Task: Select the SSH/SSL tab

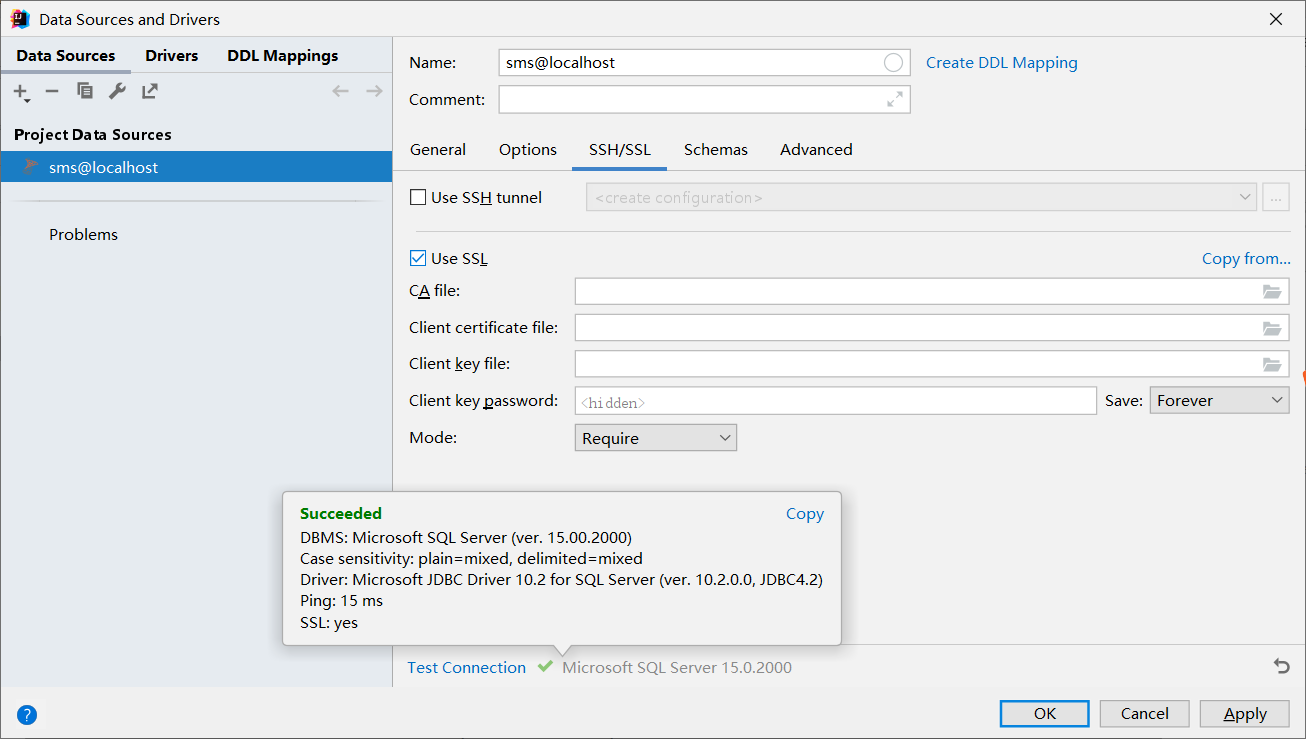Action: point(620,150)
